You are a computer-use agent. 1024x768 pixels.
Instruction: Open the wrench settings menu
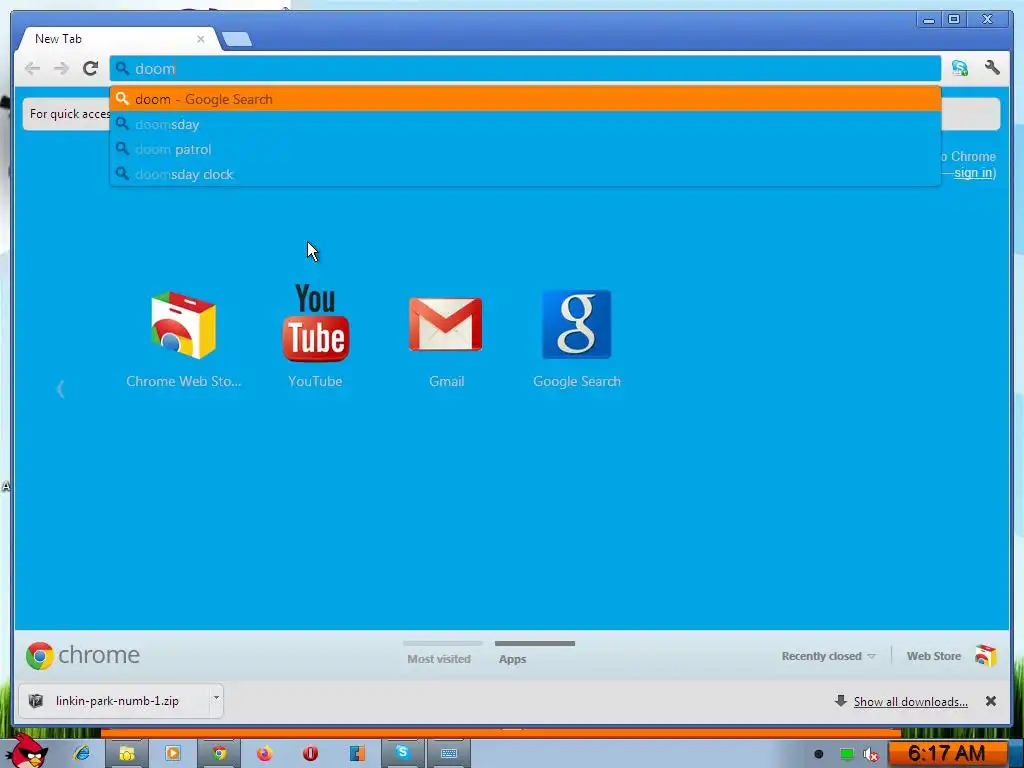pos(992,67)
